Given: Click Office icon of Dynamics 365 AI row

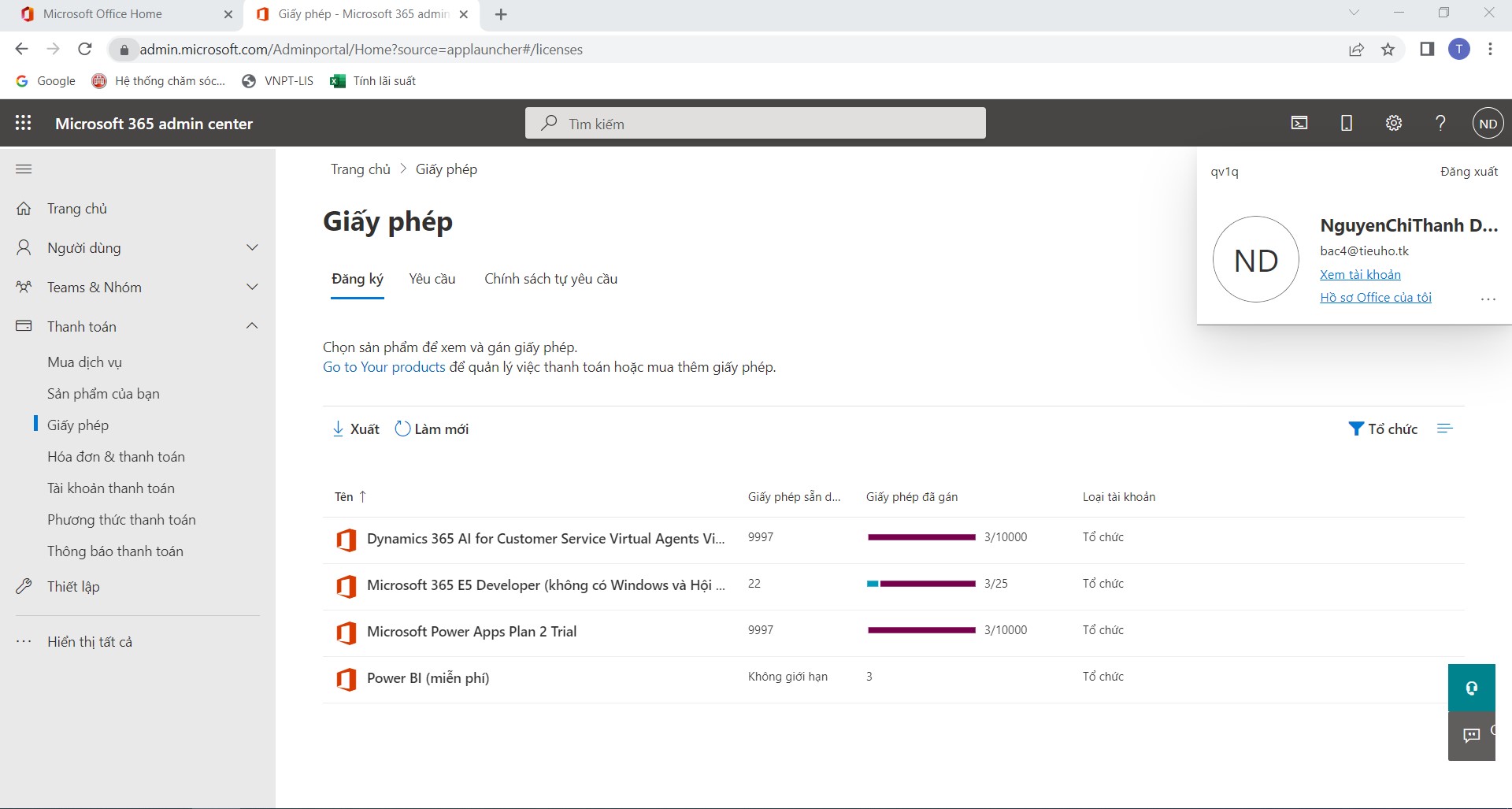Looking at the screenshot, I should coord(346,540).
